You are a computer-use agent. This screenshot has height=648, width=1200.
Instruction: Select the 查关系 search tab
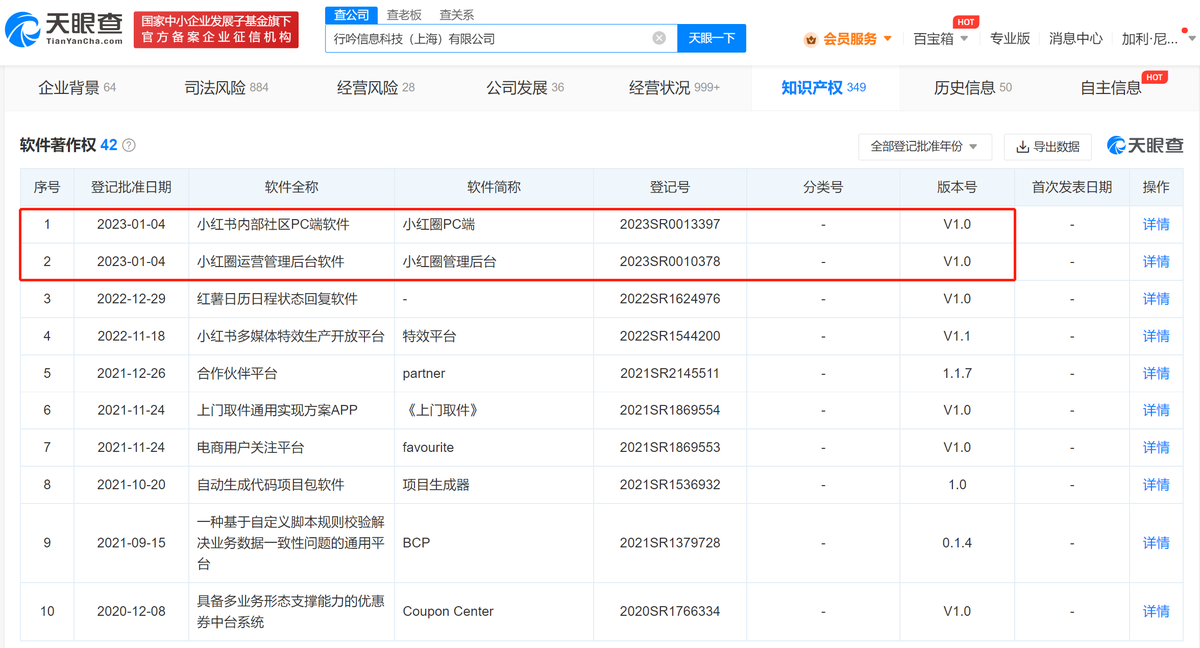pyautogui.click(x=457, y=15)
